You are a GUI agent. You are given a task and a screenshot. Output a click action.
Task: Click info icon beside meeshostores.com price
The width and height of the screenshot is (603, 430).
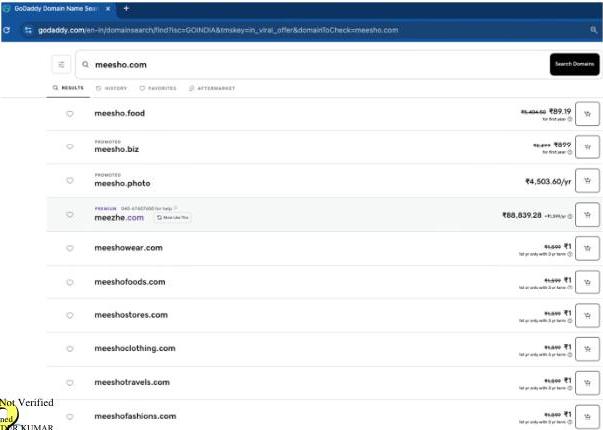[570, 321]
